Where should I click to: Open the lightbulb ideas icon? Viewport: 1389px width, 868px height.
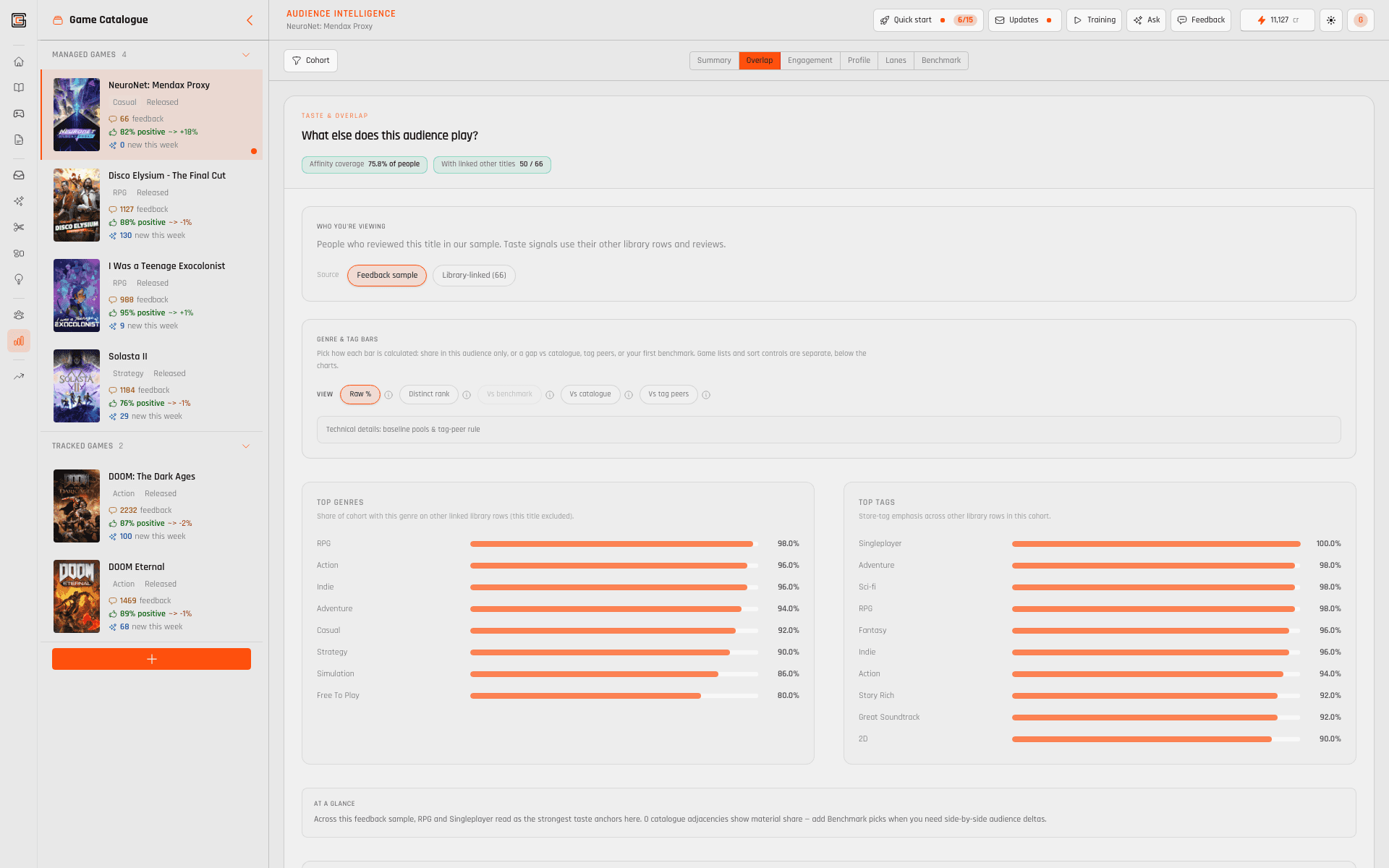19,279
